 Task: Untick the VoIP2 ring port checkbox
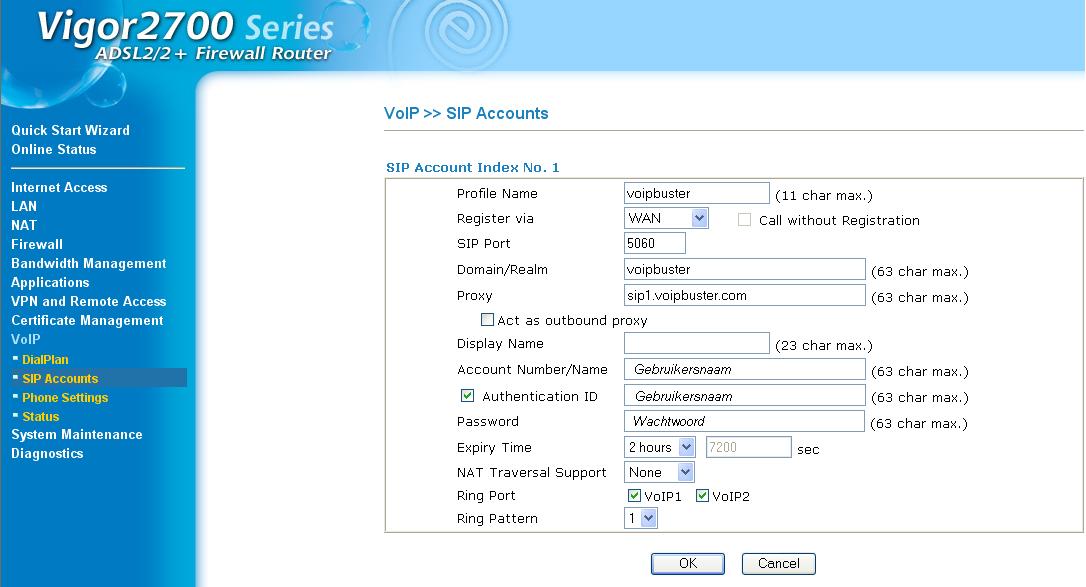(702, 496)
